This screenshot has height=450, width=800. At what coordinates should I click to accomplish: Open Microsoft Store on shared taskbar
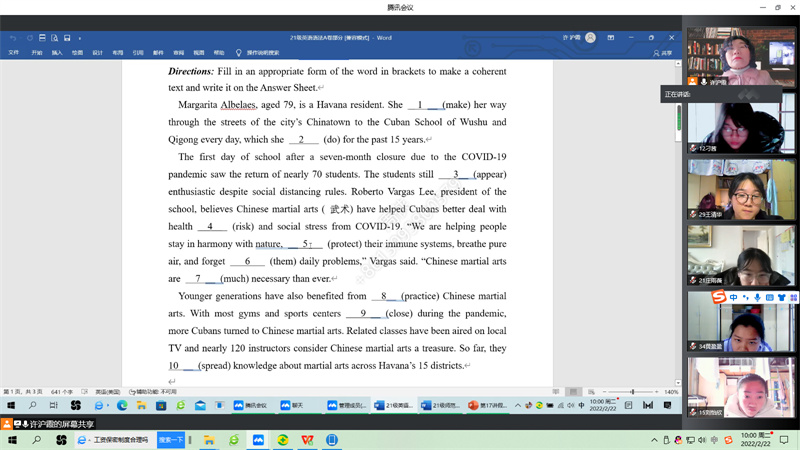(161, 405)
